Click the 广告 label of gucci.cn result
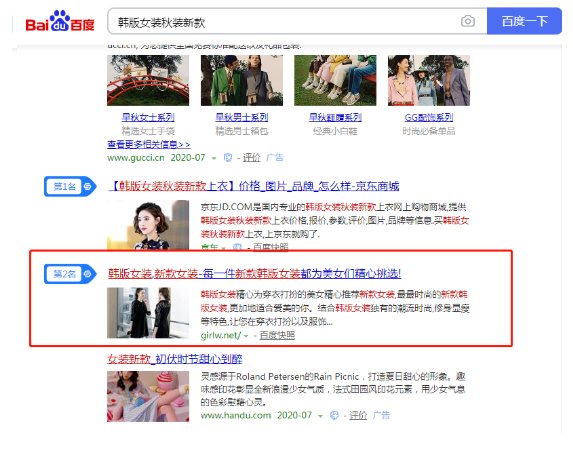 (275, 158)
